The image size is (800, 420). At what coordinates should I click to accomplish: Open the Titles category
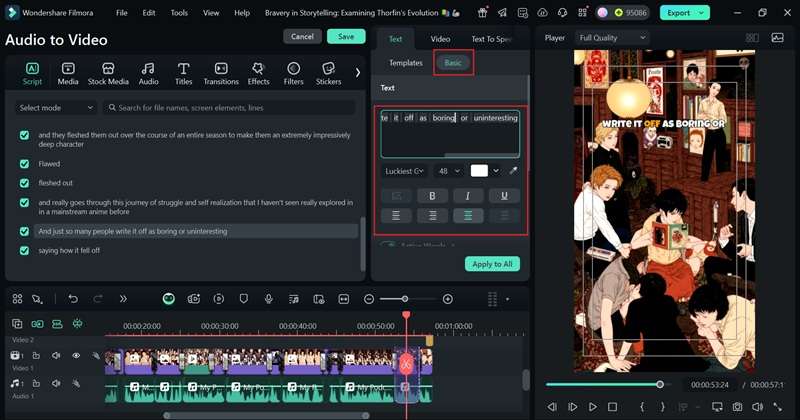183,73
